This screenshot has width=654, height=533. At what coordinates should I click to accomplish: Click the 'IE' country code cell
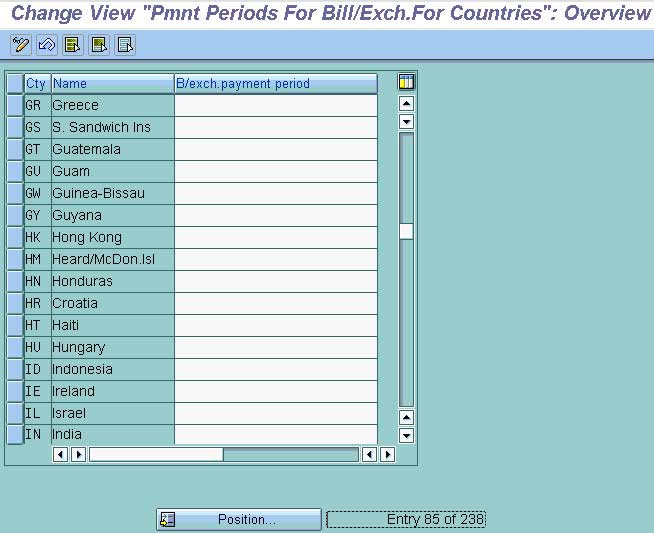pyautogui.click(x=38, y=391)
